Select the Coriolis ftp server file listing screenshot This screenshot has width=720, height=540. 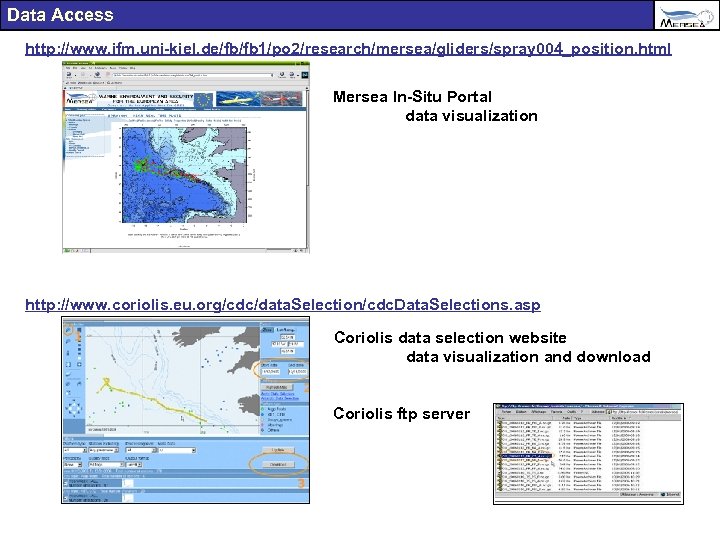click(x=588, y=454)
